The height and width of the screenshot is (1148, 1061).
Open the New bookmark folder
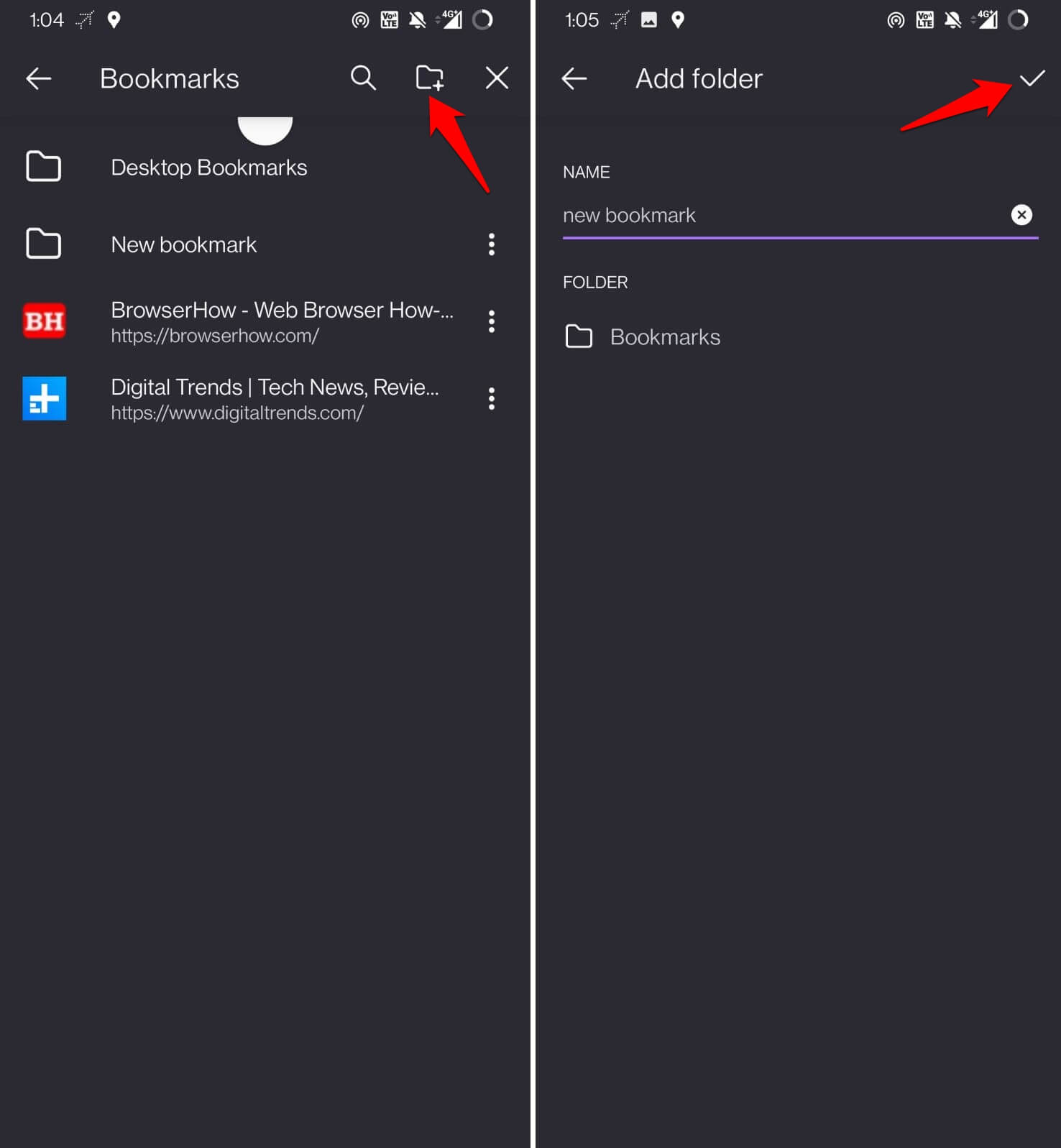265,244
